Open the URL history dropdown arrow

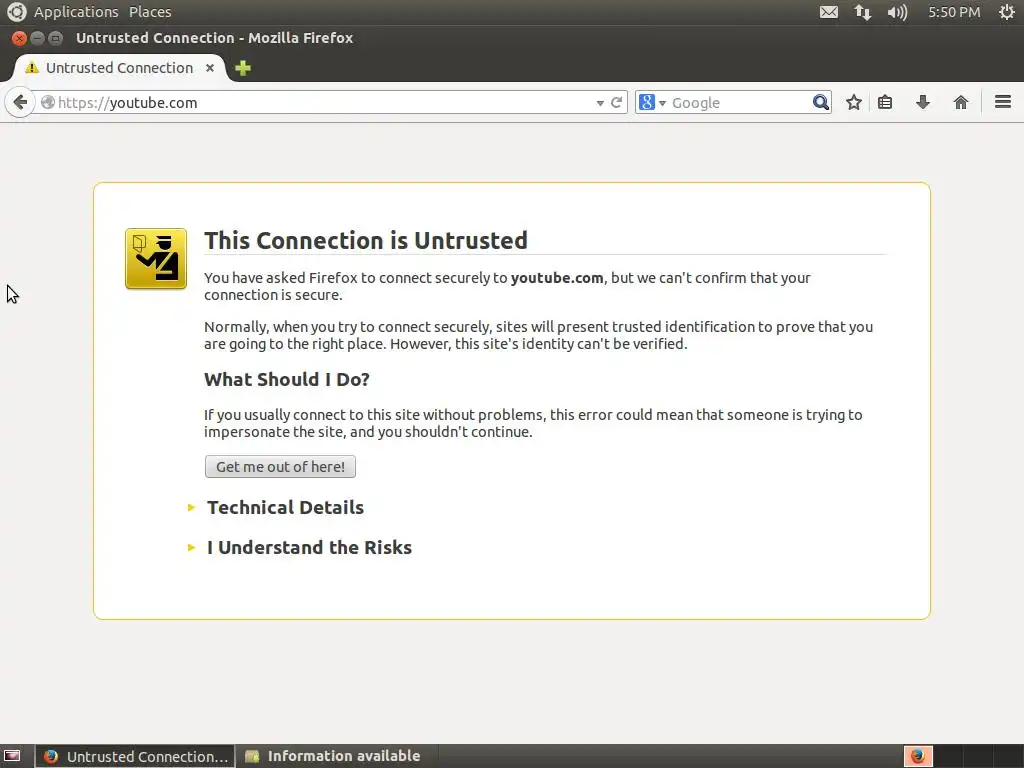[x=600, y=103]
